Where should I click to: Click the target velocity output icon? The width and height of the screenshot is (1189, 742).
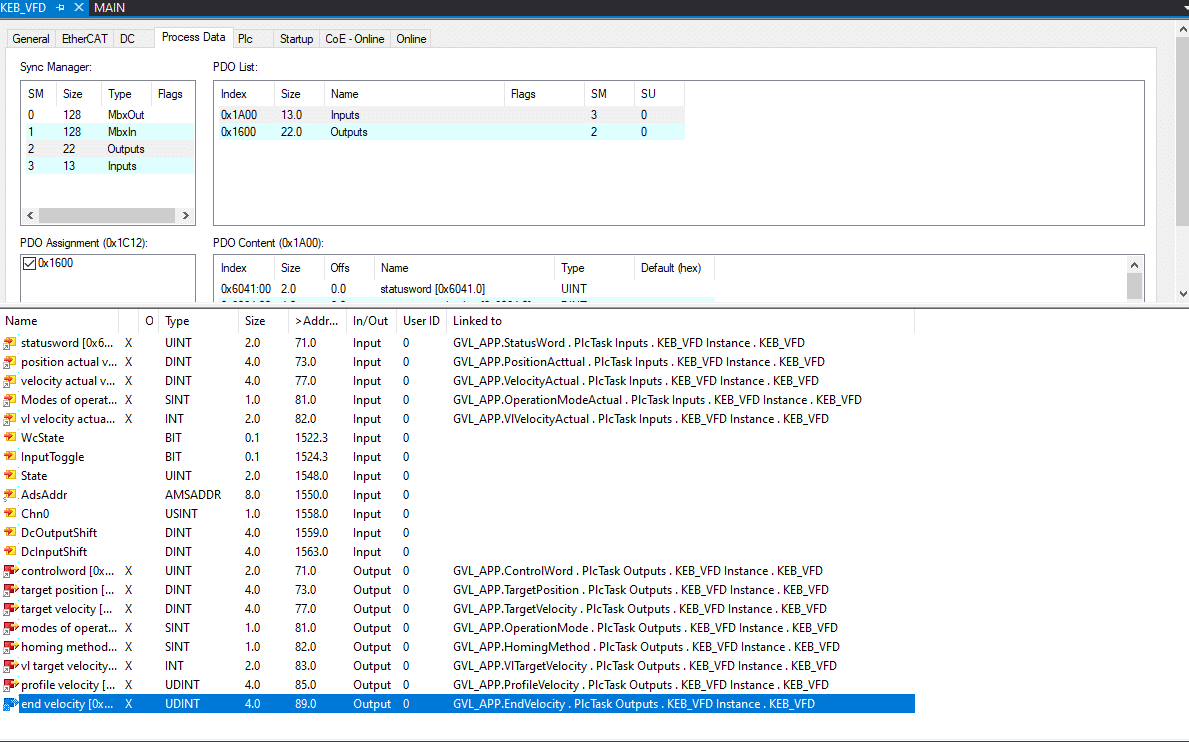[x=11, y=609]
